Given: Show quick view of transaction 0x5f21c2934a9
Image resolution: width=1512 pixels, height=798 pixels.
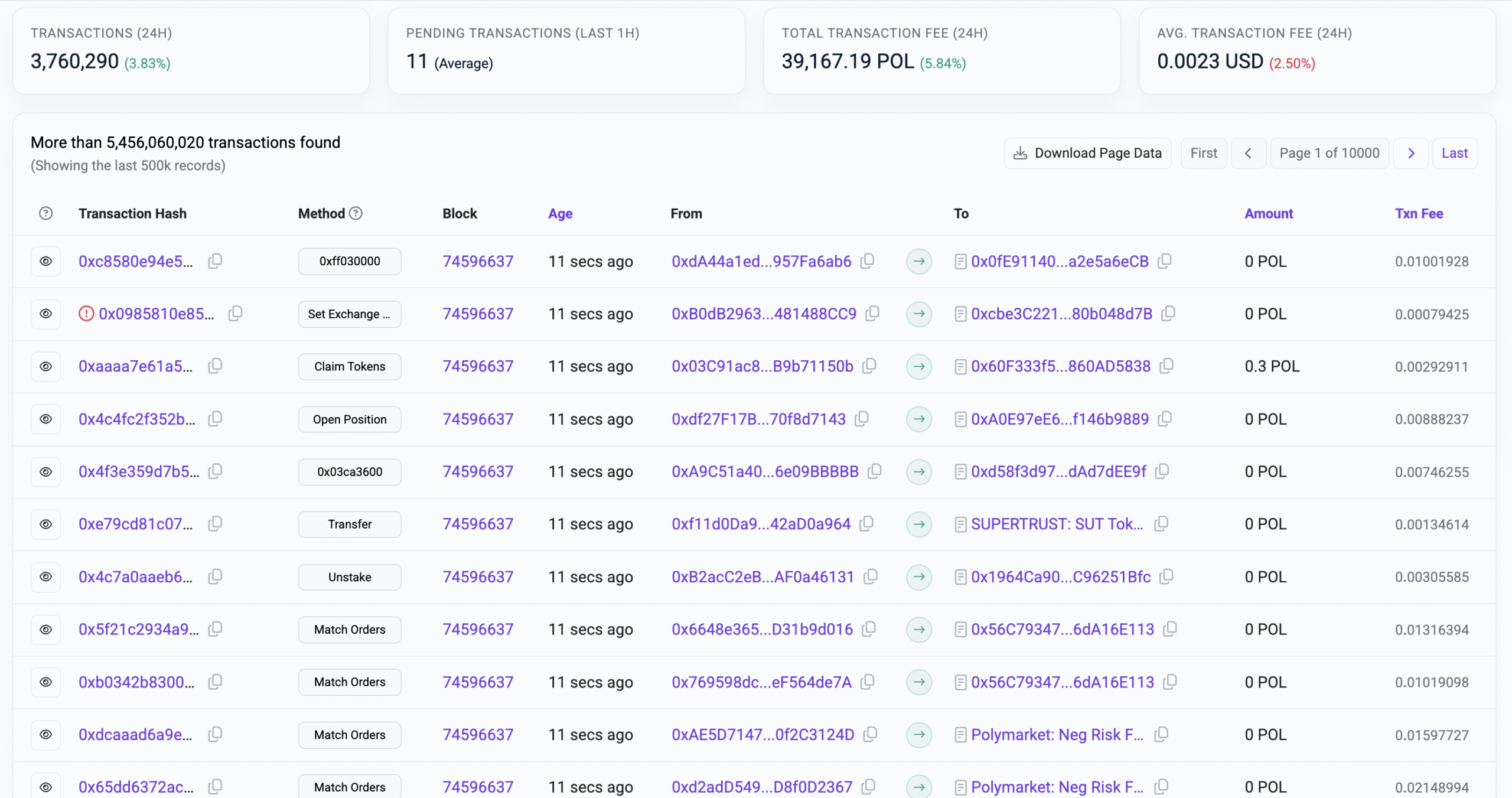Looking at the screenshot, I should tap(45, 629).
